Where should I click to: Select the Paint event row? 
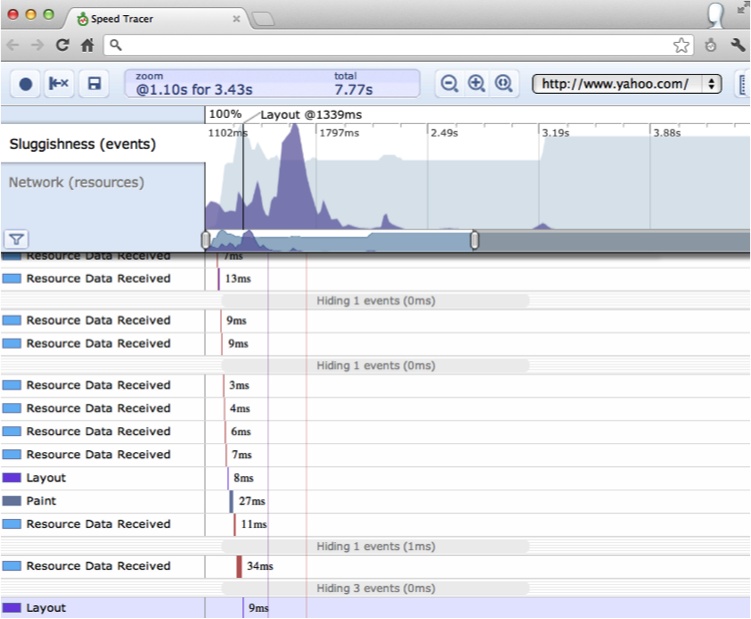click(x=376, y=501)
